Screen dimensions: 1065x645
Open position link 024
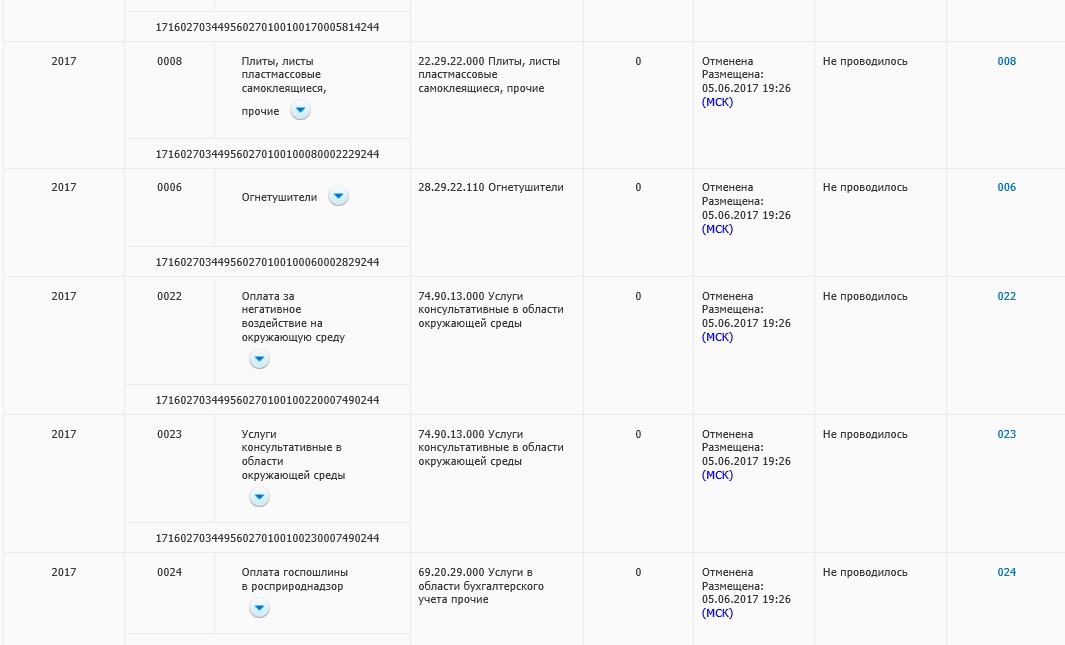coord(1007,572)
